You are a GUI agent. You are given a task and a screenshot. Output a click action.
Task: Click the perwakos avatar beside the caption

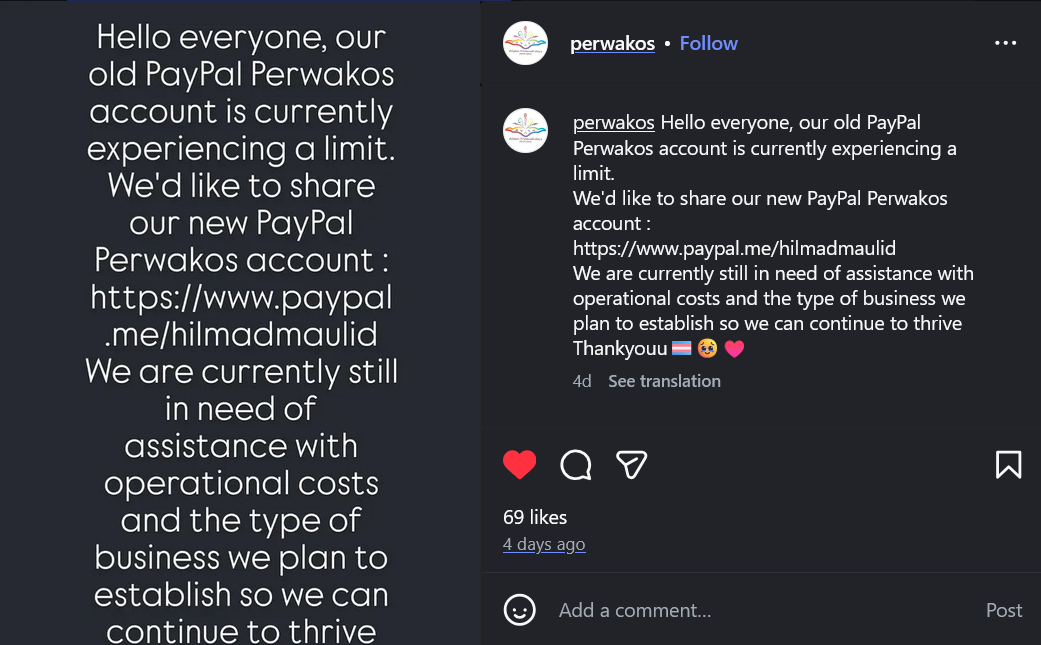525,131
